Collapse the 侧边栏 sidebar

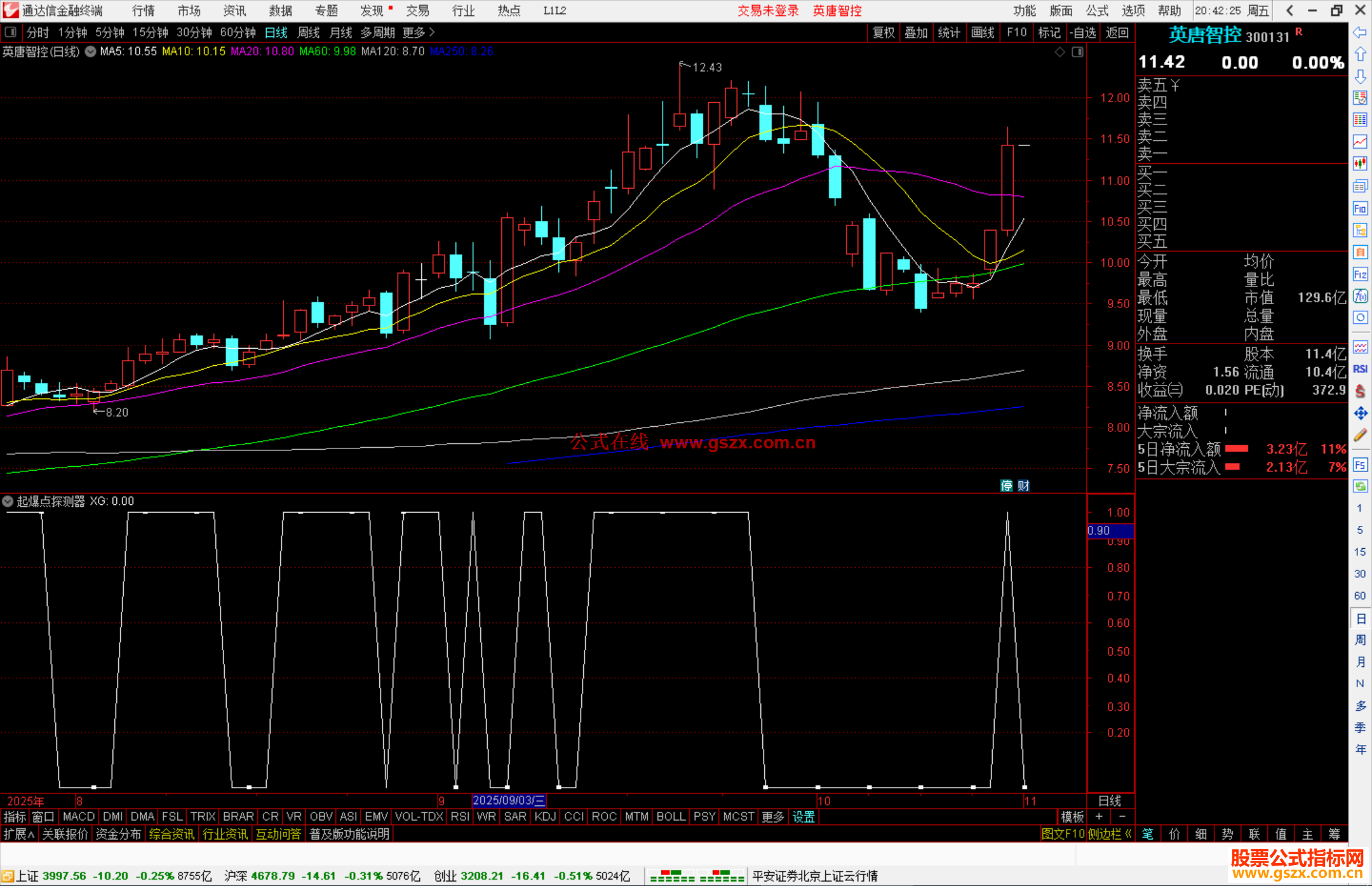pos(1109,834)
